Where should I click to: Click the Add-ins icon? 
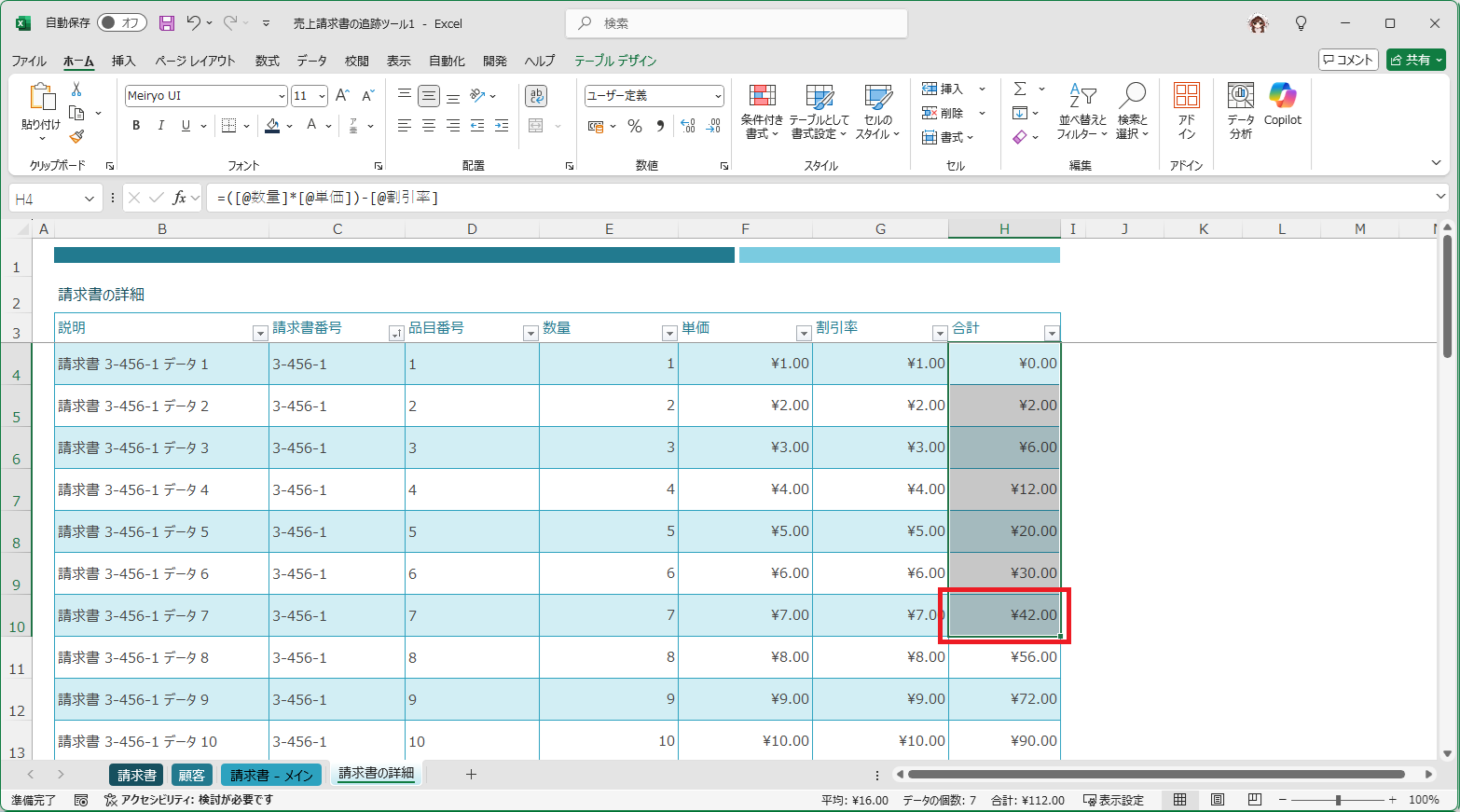(1187, 112)
